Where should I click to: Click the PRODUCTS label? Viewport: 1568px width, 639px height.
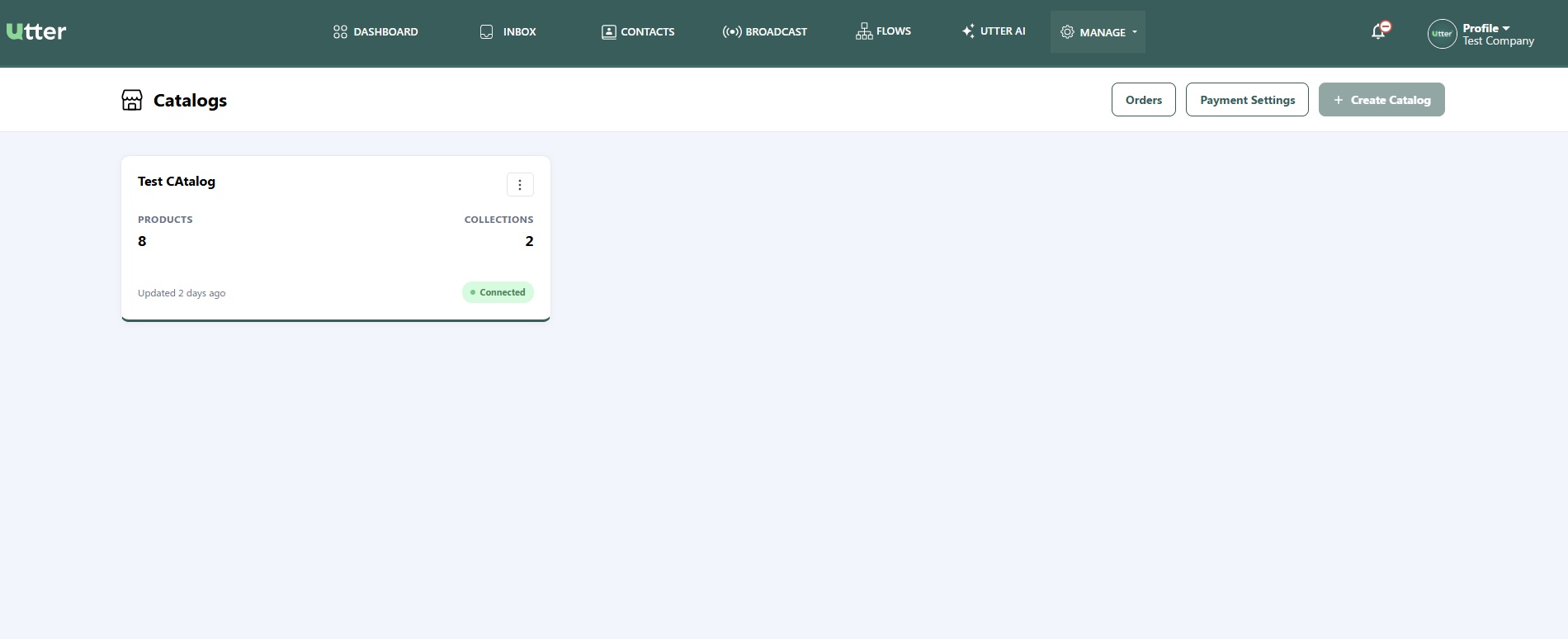(x=165, y=220)
